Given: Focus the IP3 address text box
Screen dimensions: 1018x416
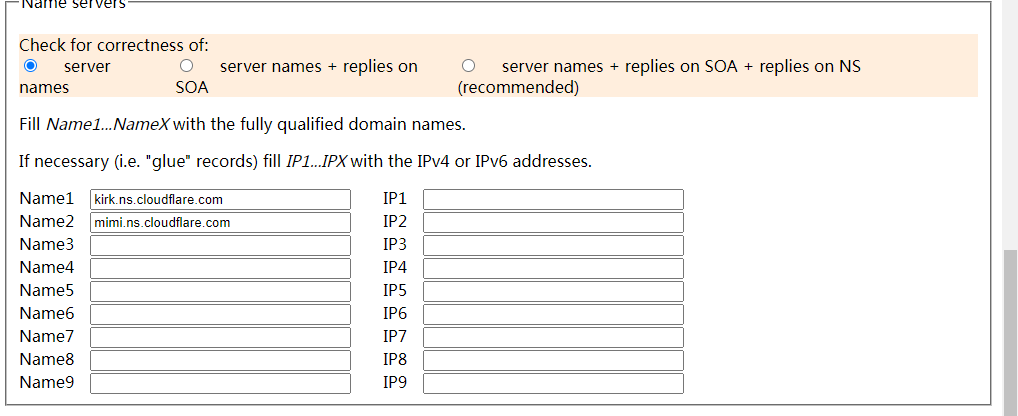Looking at the screenshot, I should (553, 246).
